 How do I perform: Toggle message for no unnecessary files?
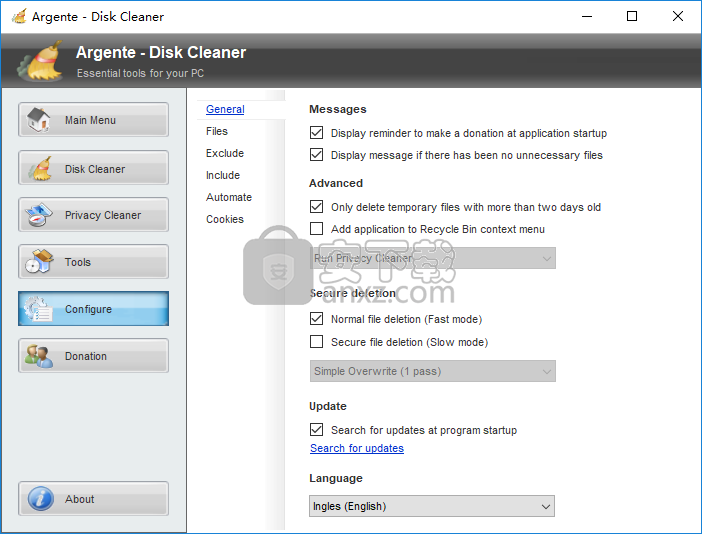317,154
